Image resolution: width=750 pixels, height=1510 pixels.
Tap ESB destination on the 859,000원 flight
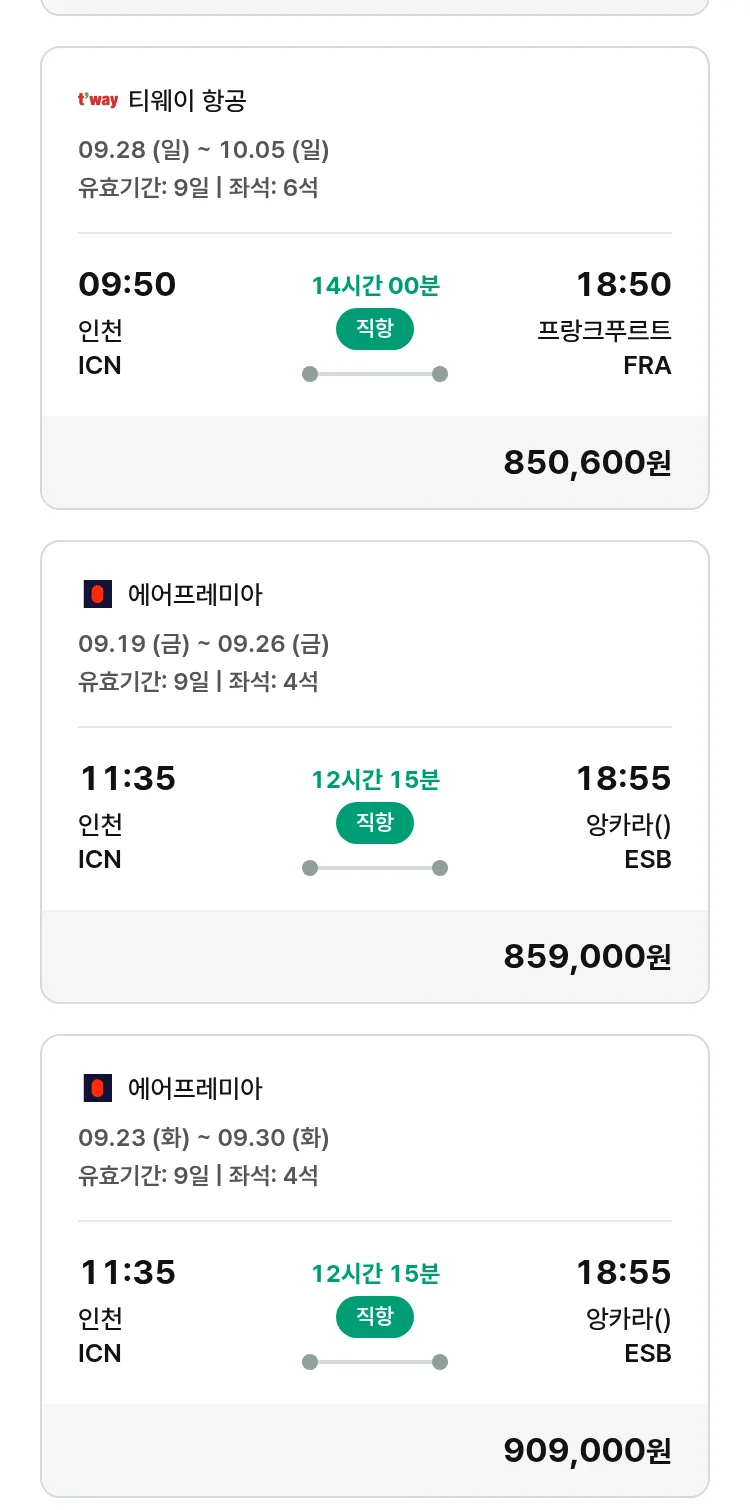647,859
